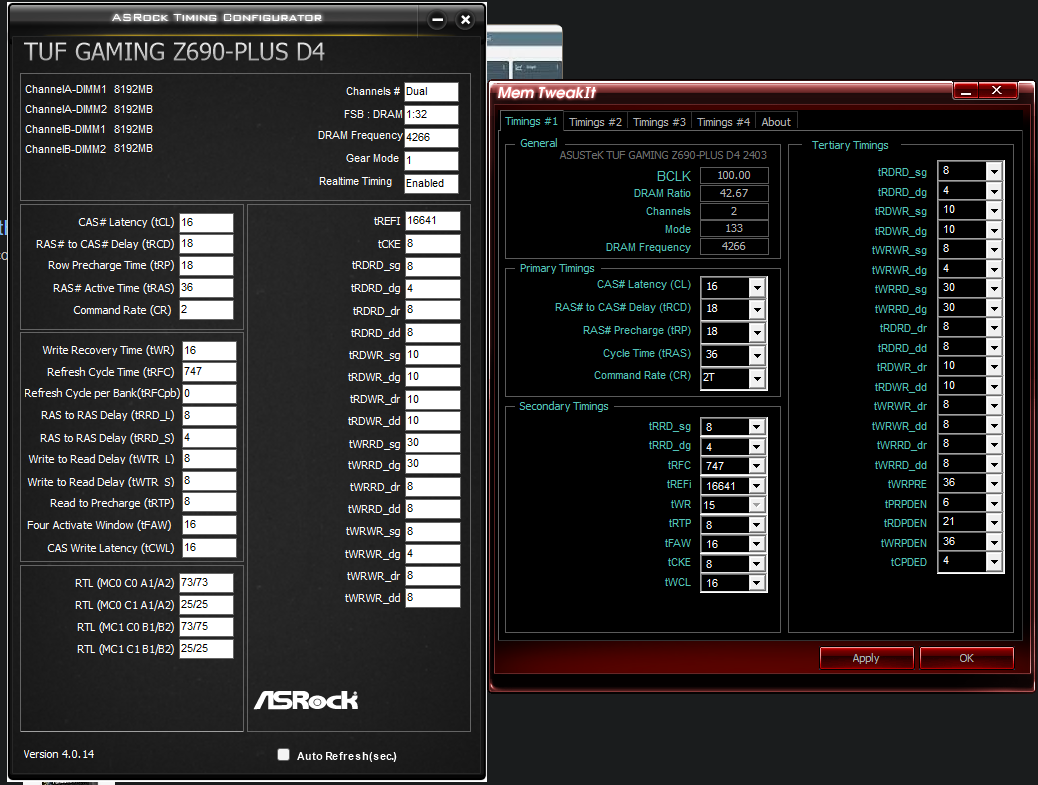Open the tCPDED dropdown
Screen dimensions: 1038x785
click(x=994, y=562)
